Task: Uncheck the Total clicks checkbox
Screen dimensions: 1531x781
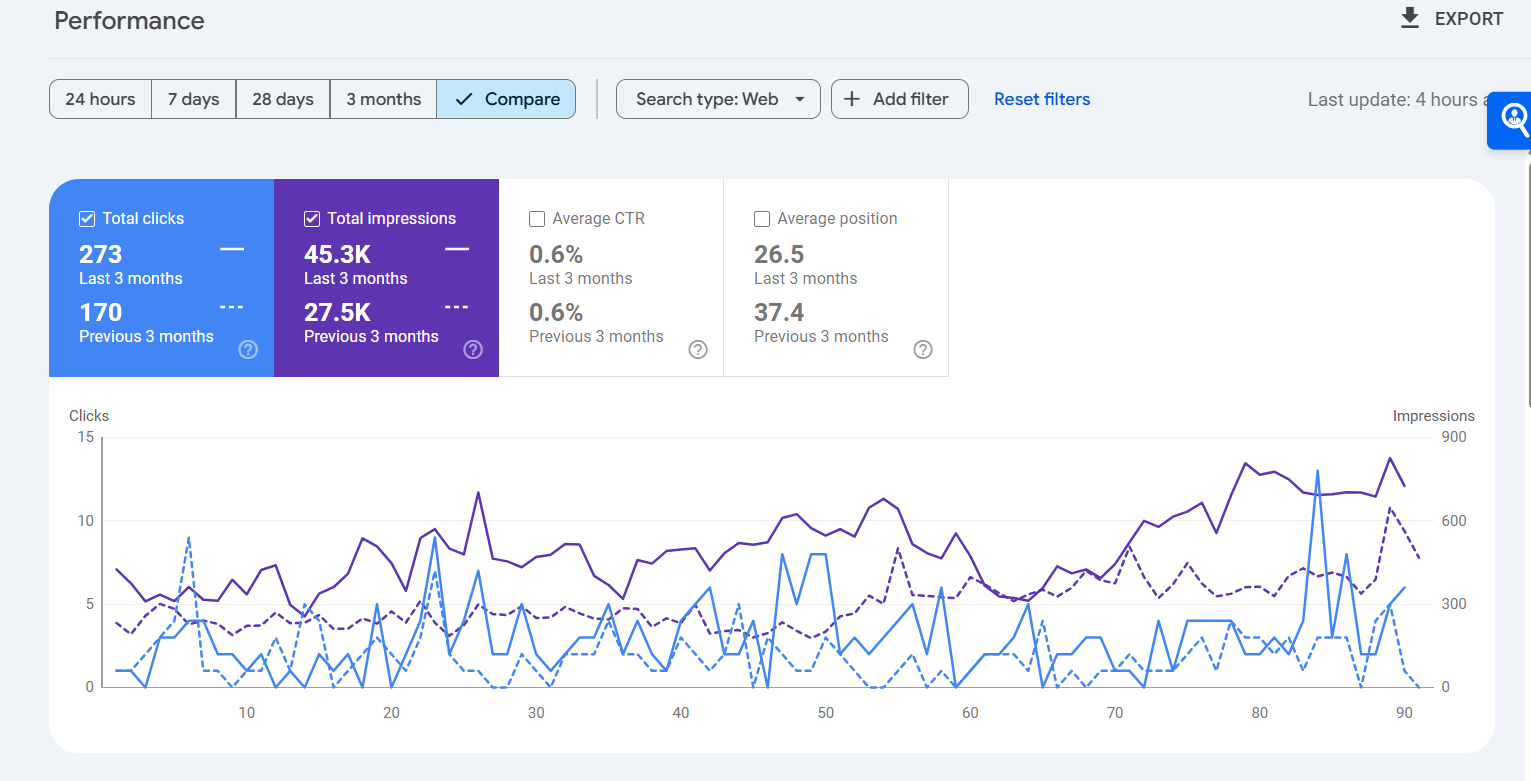Action: [x=87, y=219]
